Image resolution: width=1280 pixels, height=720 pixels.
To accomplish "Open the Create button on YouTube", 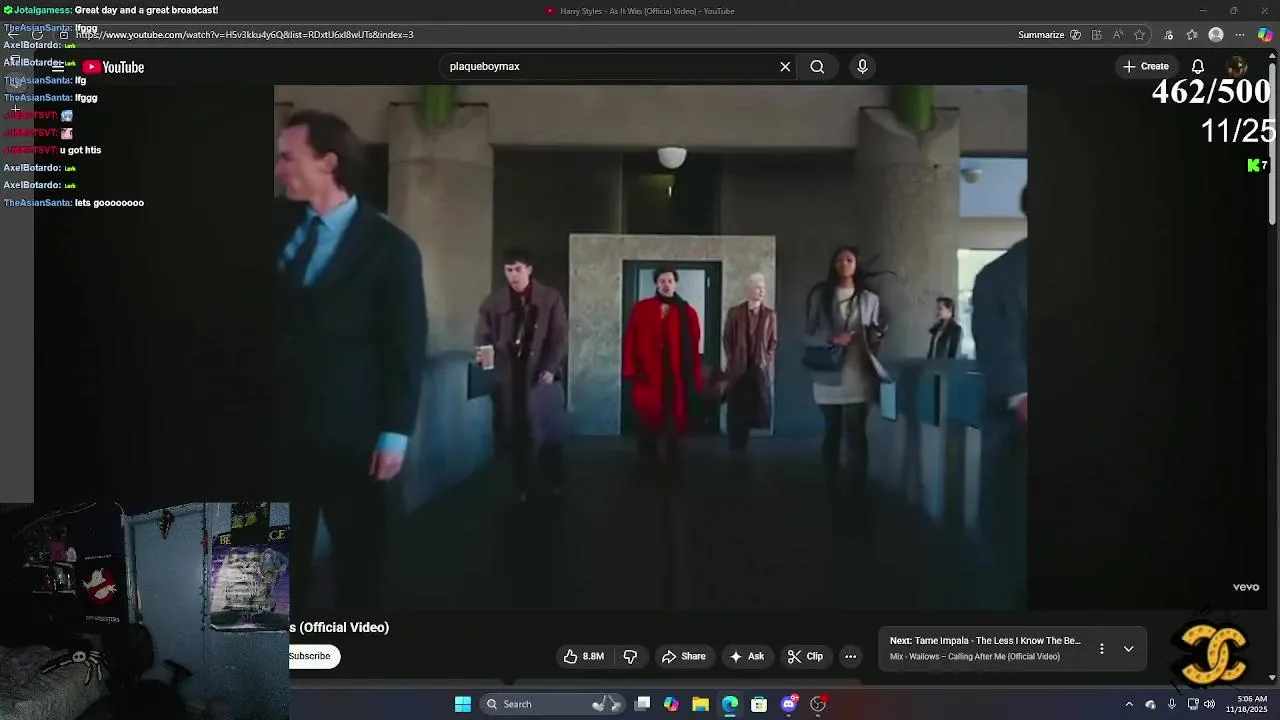I will [1145, 67].
